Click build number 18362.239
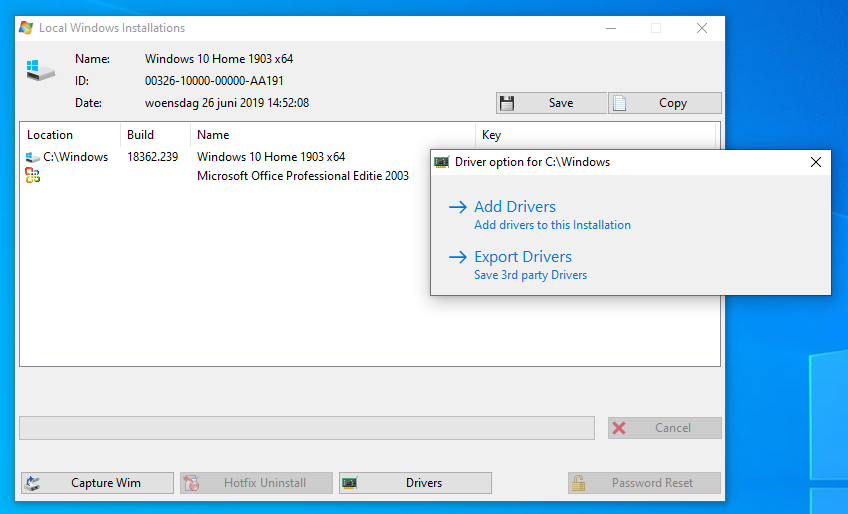 (153, 157)
